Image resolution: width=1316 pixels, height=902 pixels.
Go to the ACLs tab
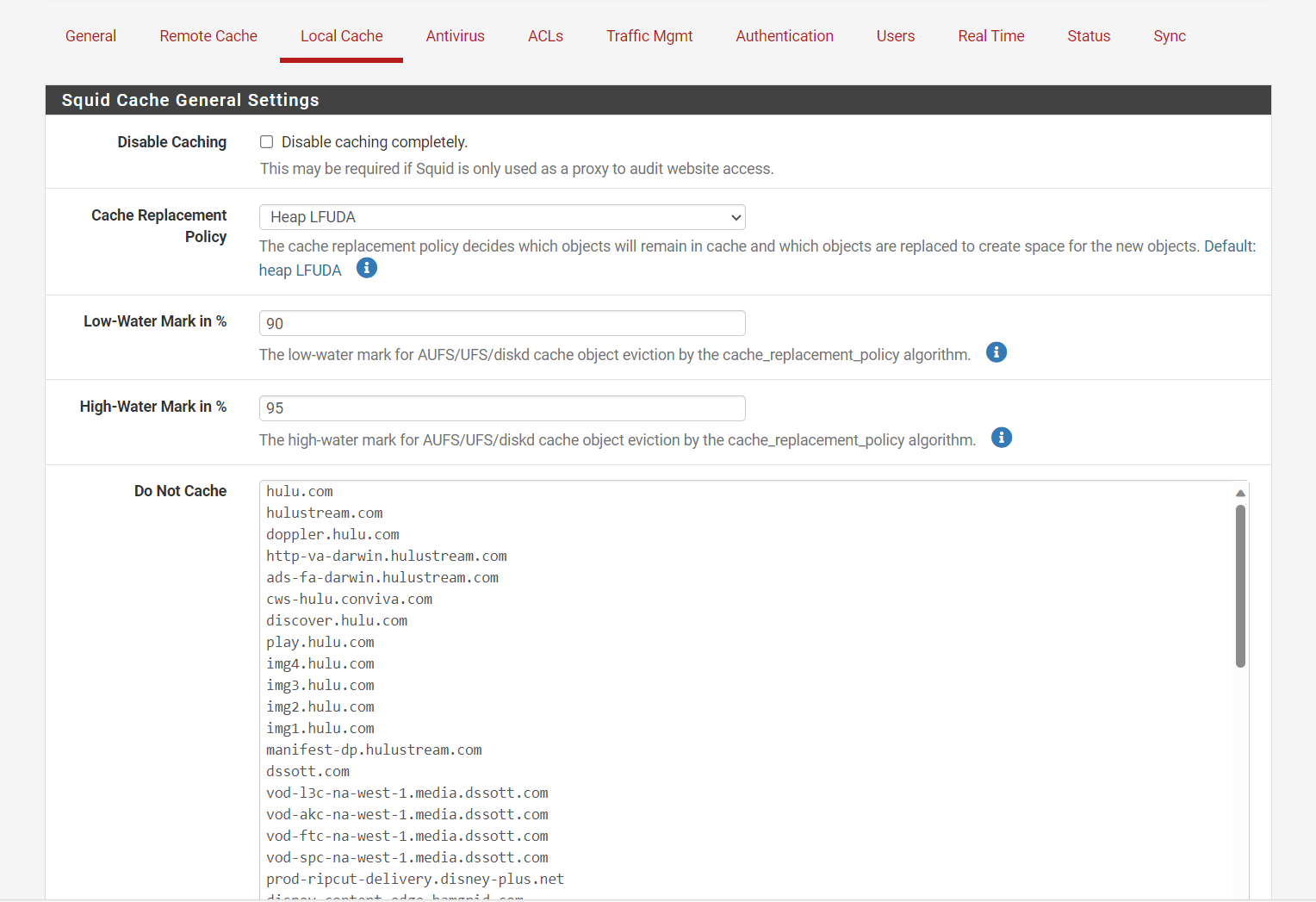point(545,36)
